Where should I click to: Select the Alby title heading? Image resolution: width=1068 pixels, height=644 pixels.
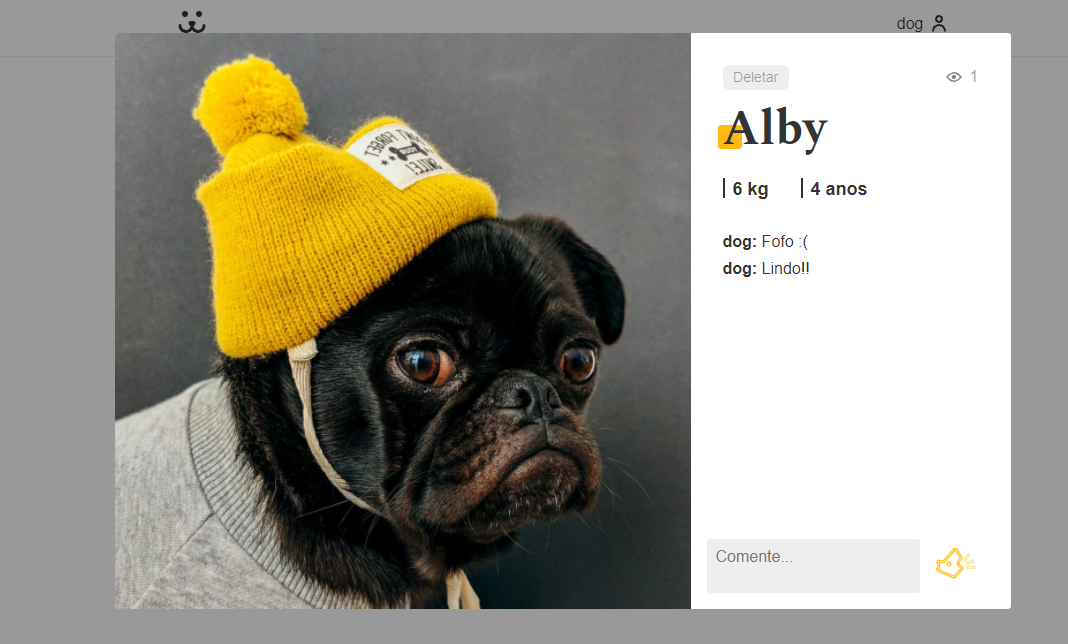tap(776, 129)
